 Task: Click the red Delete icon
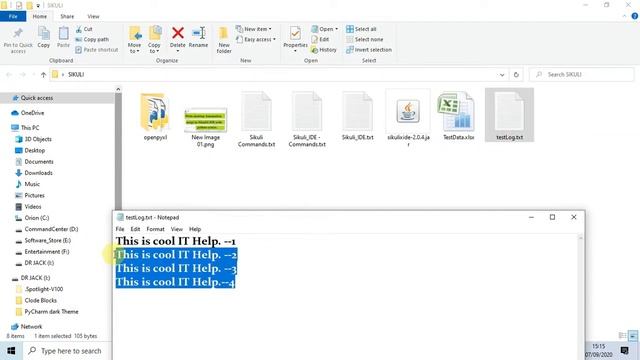coord(178,33)
